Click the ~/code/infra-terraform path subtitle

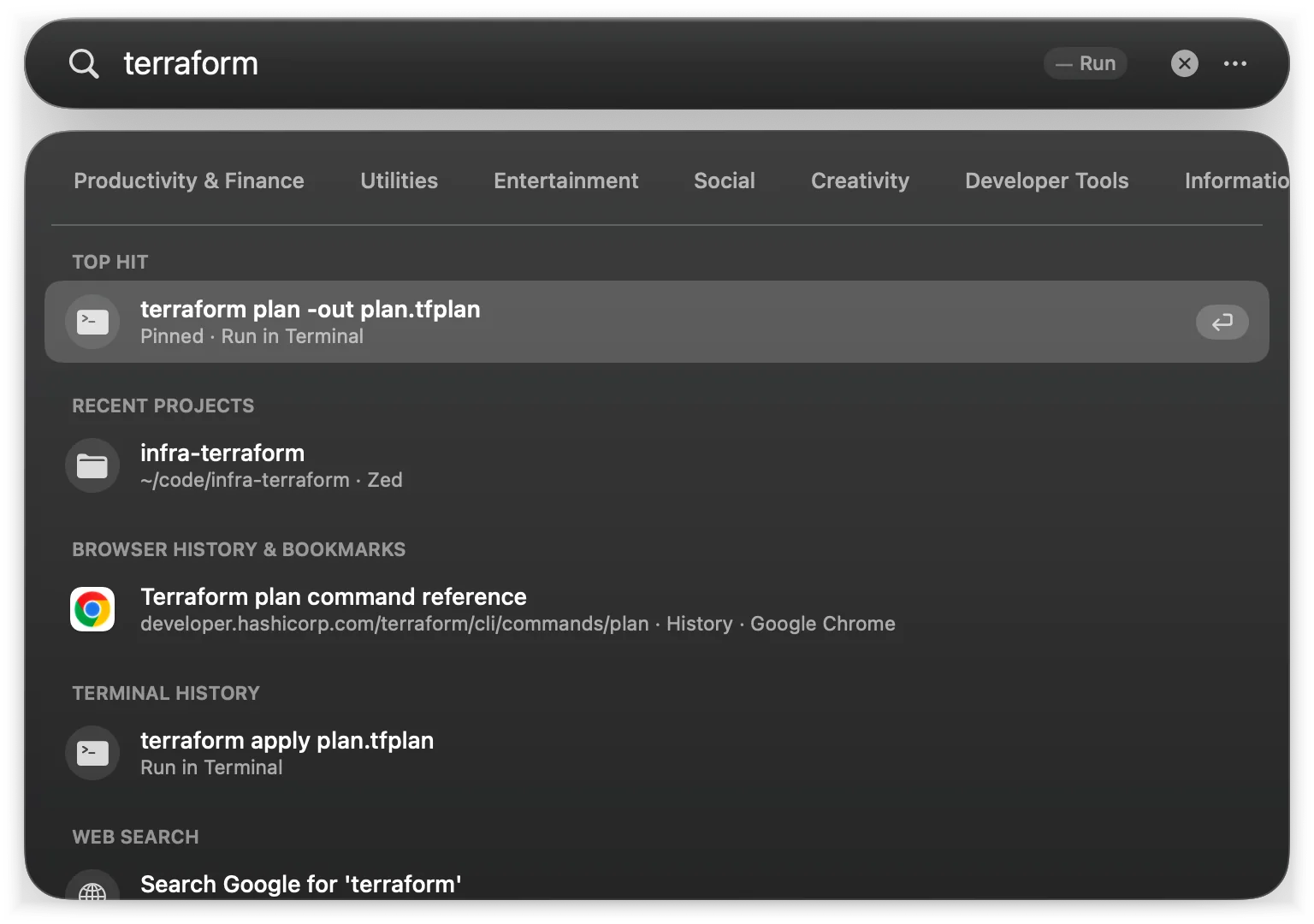click(x=245, y=480)
